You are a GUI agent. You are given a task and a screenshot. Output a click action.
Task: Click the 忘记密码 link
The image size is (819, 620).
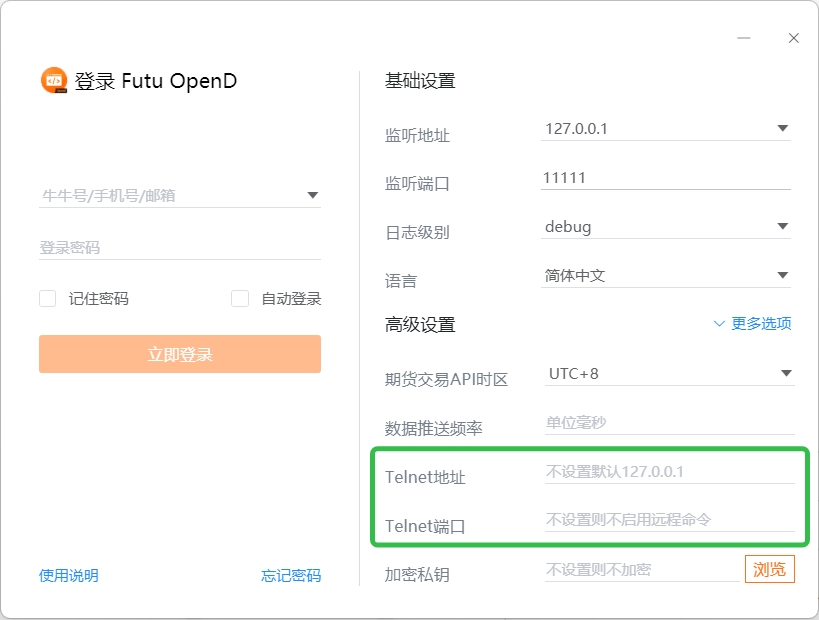point(291,575)
